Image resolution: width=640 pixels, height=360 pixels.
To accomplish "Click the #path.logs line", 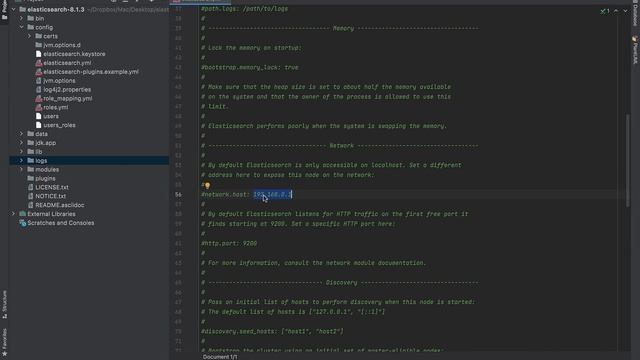I will (x=244, y=9).
